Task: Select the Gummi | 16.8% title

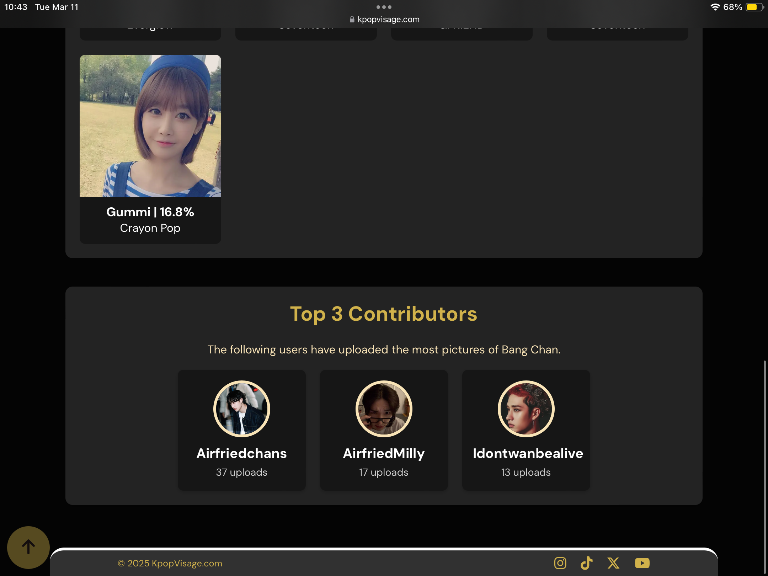Action: click(x=150, y=212)
